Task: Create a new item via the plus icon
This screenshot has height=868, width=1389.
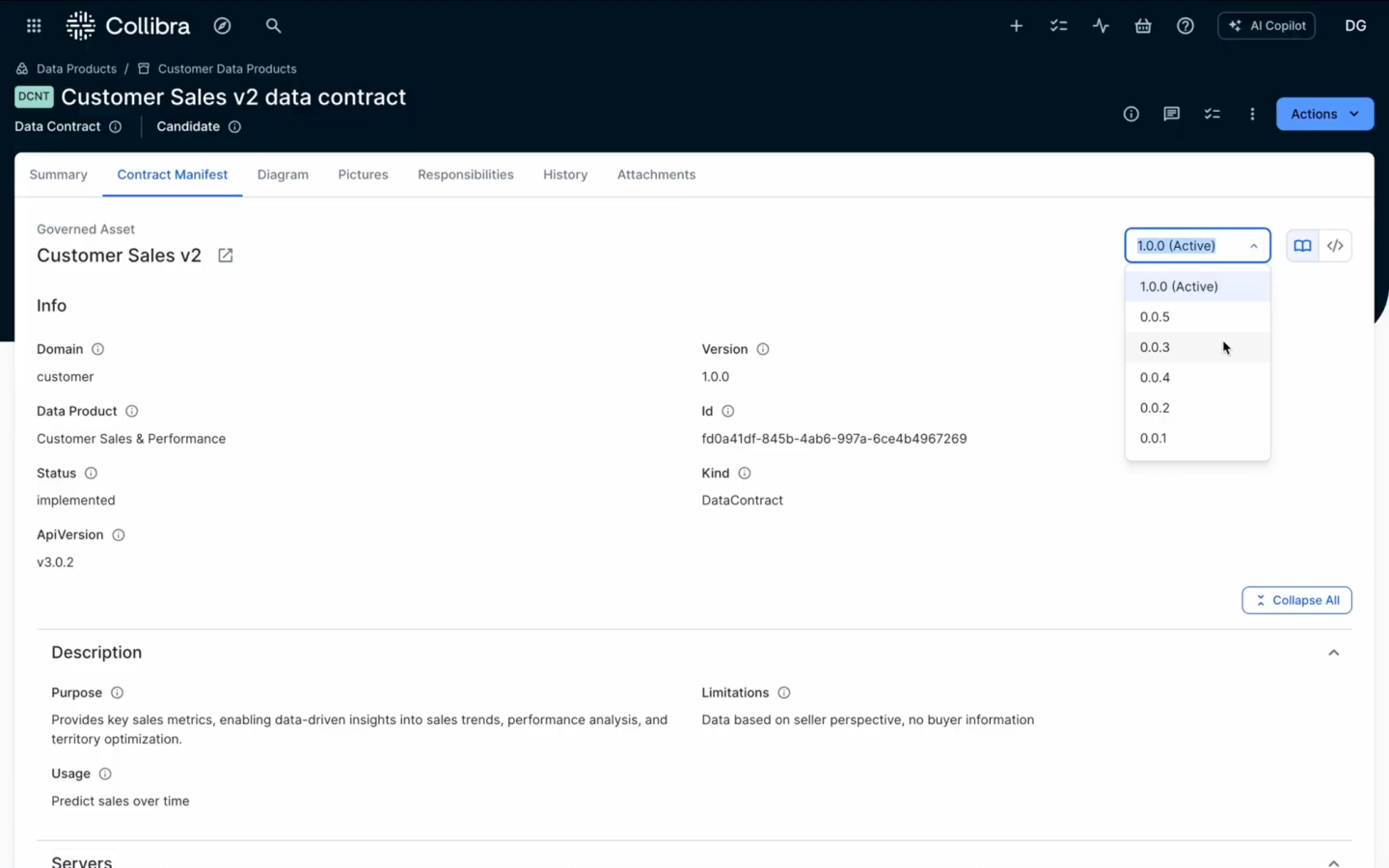Action: pyautogui.click(x=1016, y=25)
